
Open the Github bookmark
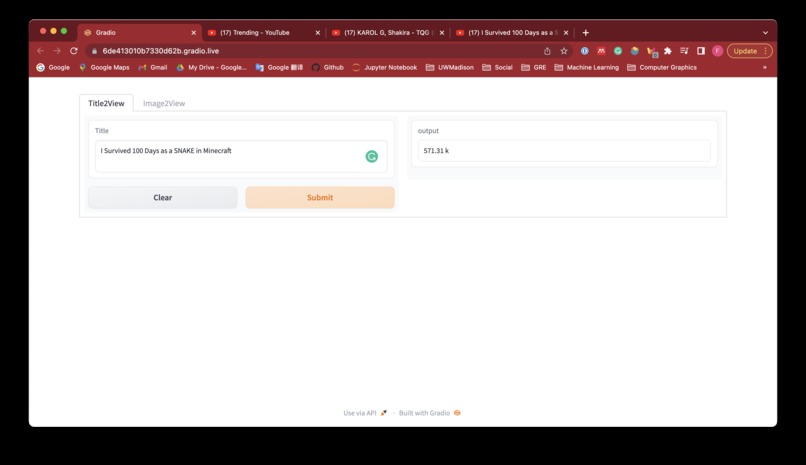[327, 67]
